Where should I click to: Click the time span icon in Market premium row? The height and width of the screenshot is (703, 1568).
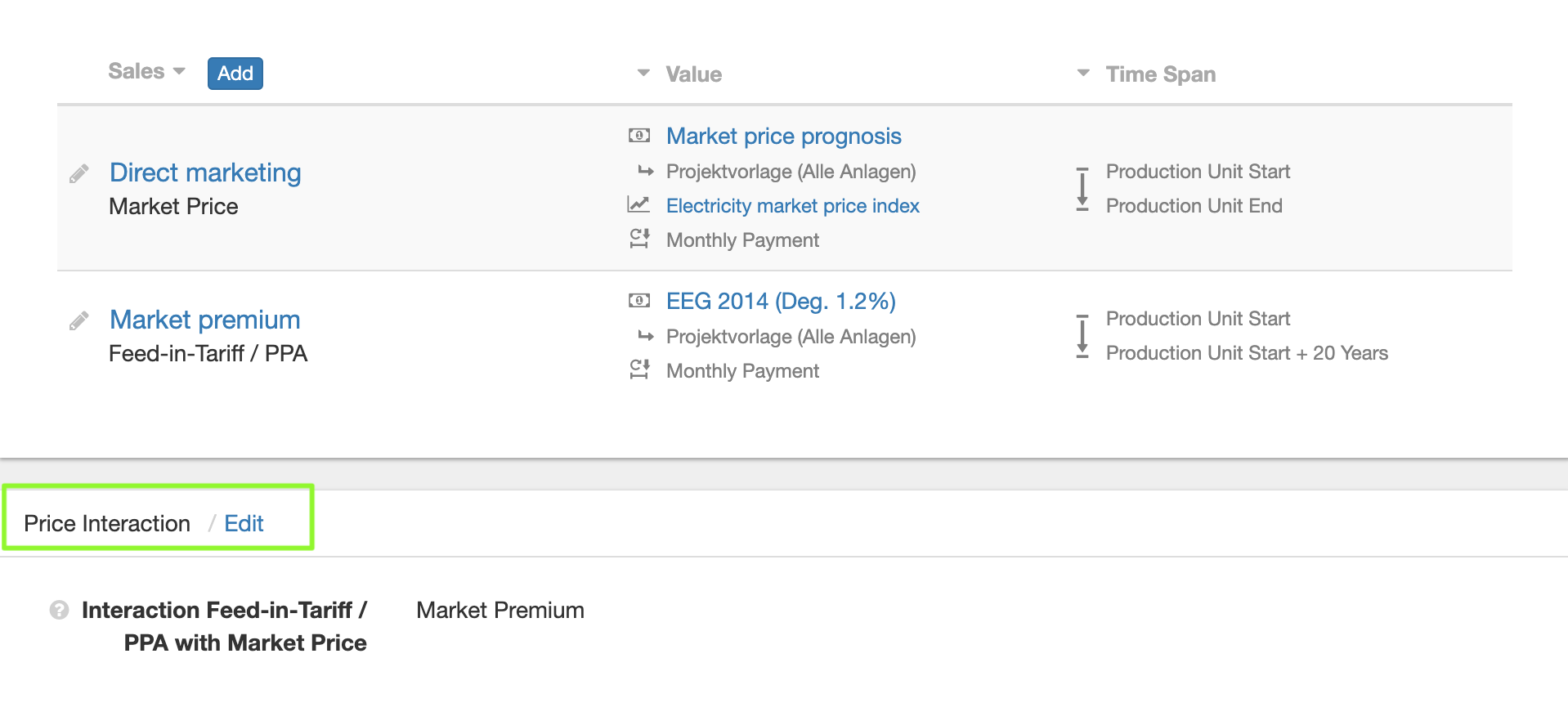[x=1082, y=336]
